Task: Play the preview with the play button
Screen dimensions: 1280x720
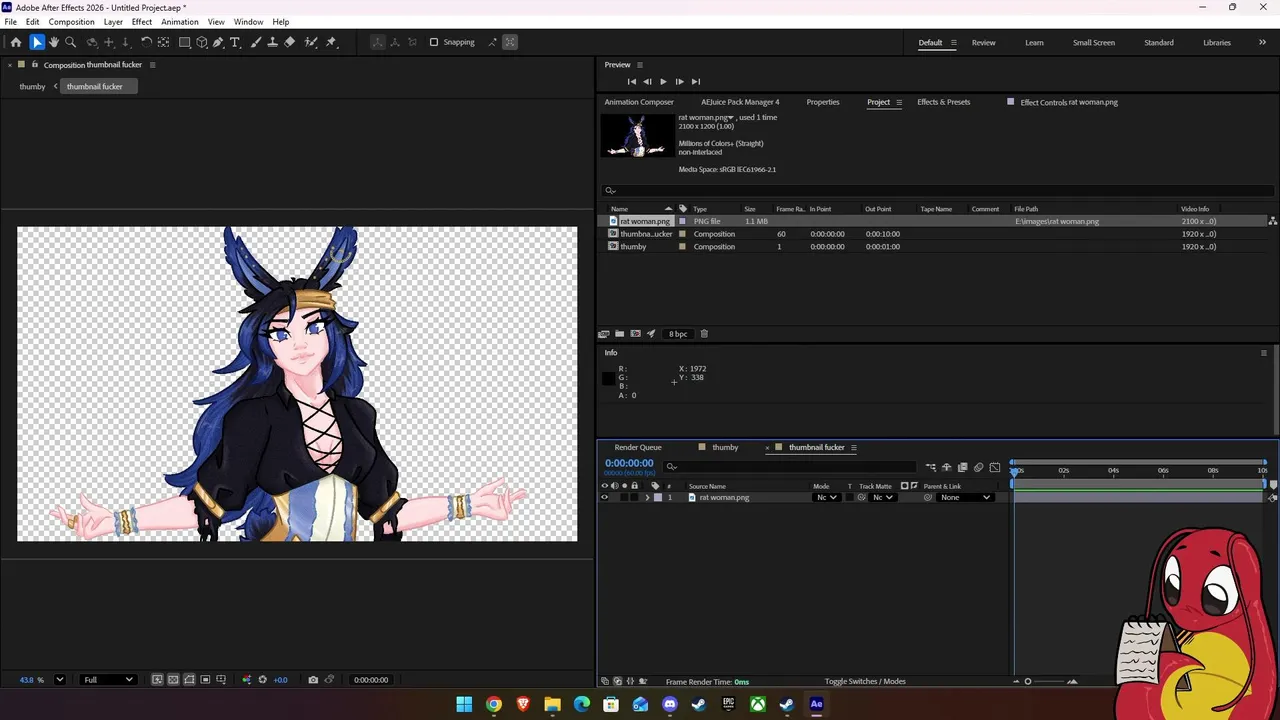Action: [663, 81]
